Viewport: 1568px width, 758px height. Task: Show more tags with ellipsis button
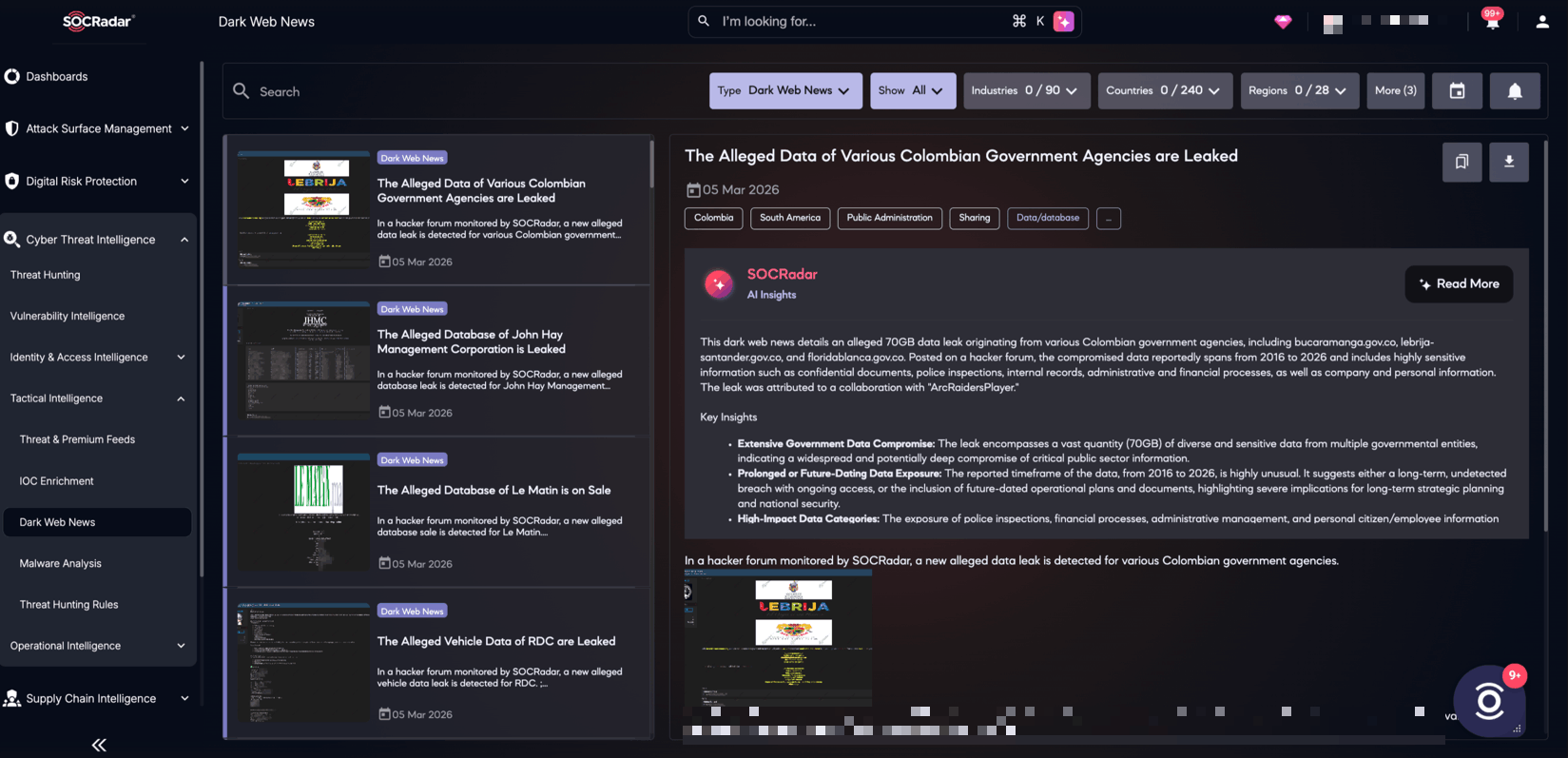[x=1108, y=219]
